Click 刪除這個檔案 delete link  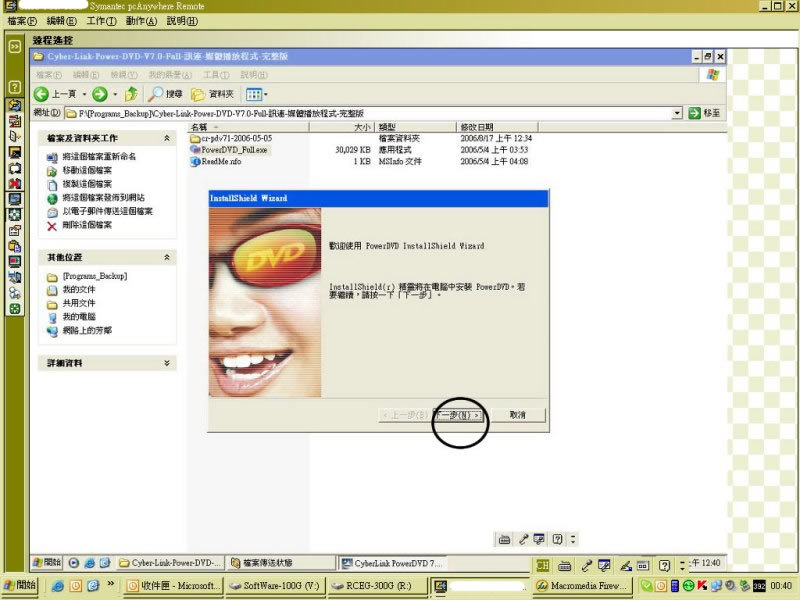pos(87,225)
